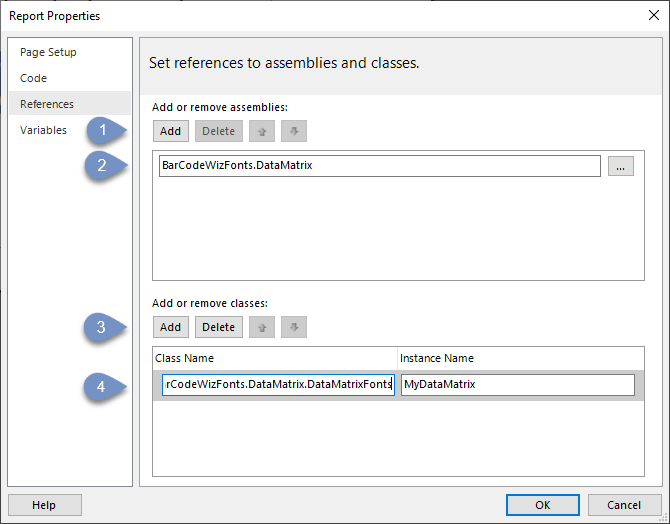Move class up with the arrow button

[x=262, y=327]
